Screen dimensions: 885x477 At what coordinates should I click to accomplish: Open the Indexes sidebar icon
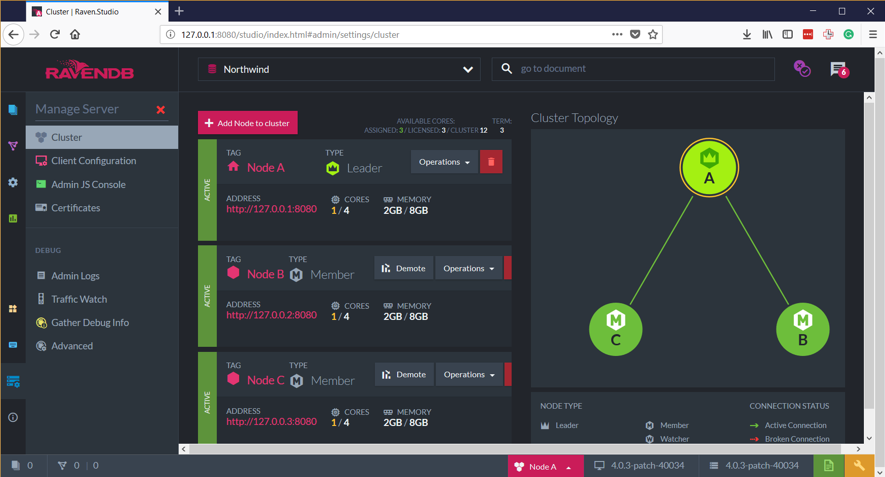tap(13, 146)
